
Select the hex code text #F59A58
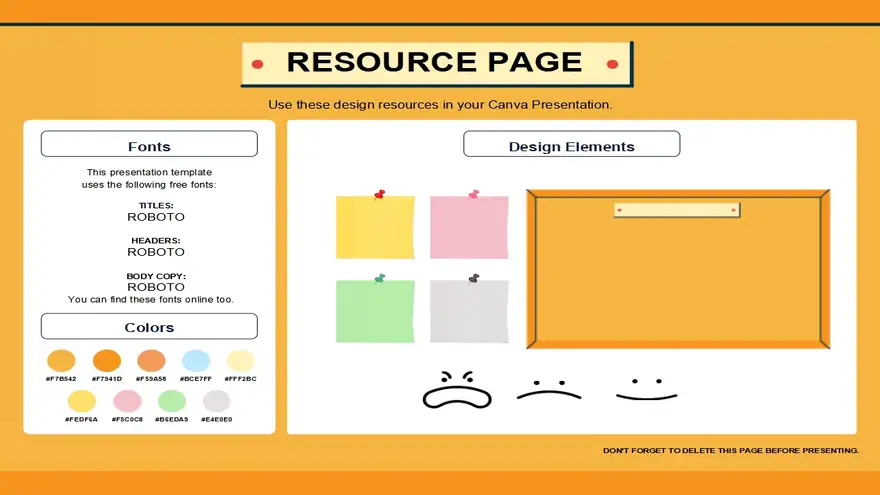[x=152, y=379]
